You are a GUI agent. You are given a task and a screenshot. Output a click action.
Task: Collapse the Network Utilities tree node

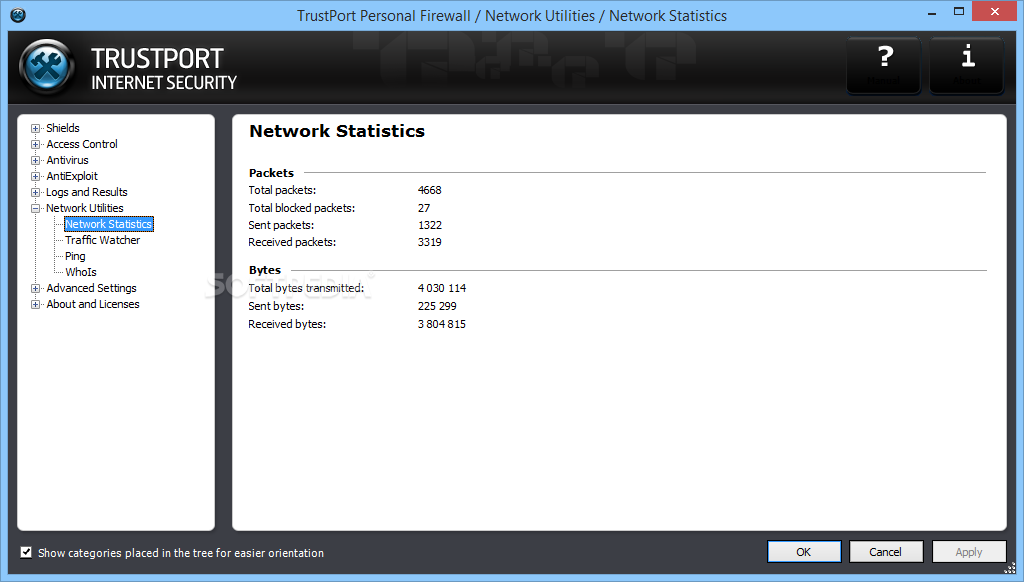pyautogui.click(x=35, y=208)
